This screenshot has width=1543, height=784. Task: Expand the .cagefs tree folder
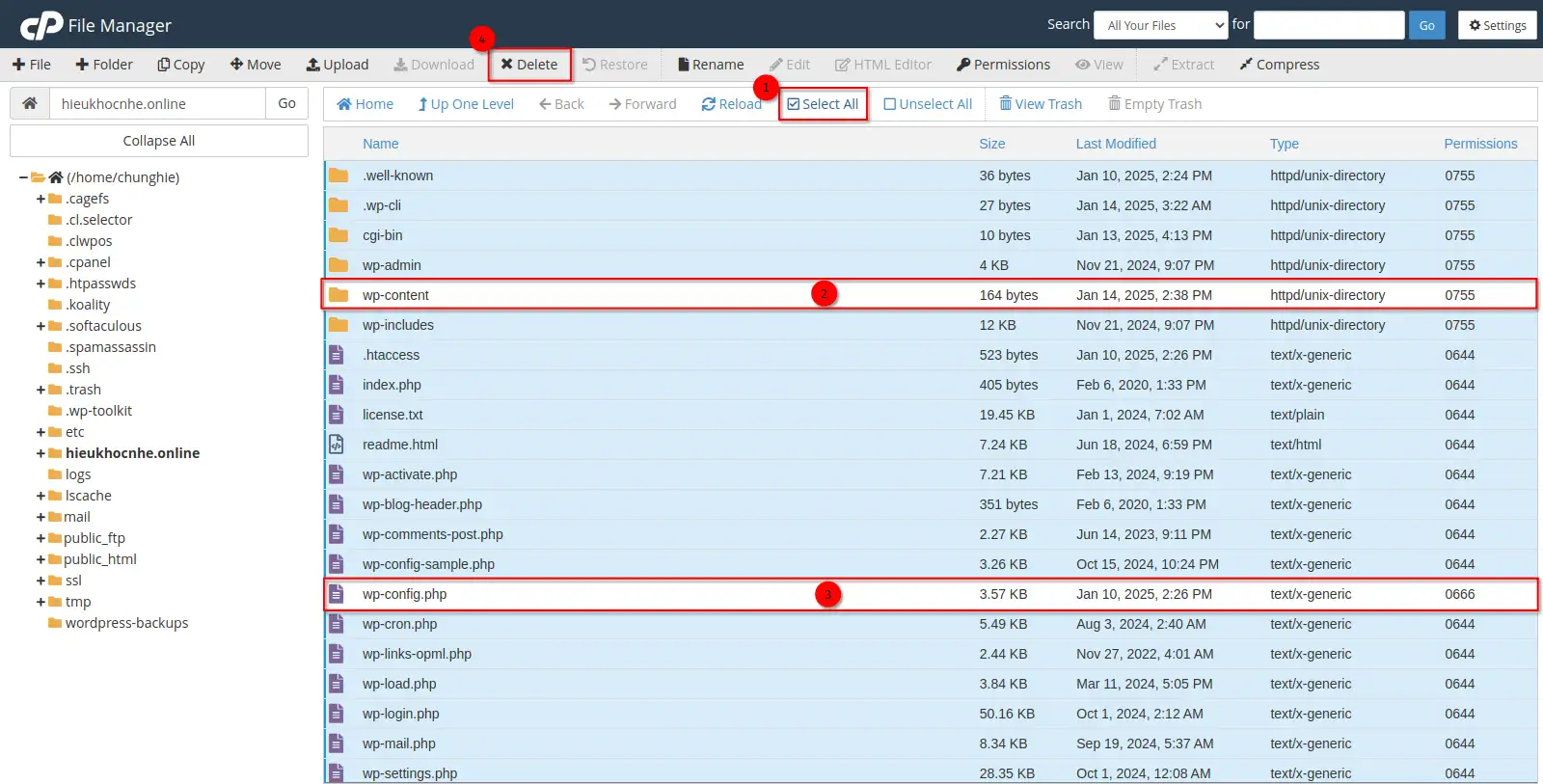[x=41, y=199]
